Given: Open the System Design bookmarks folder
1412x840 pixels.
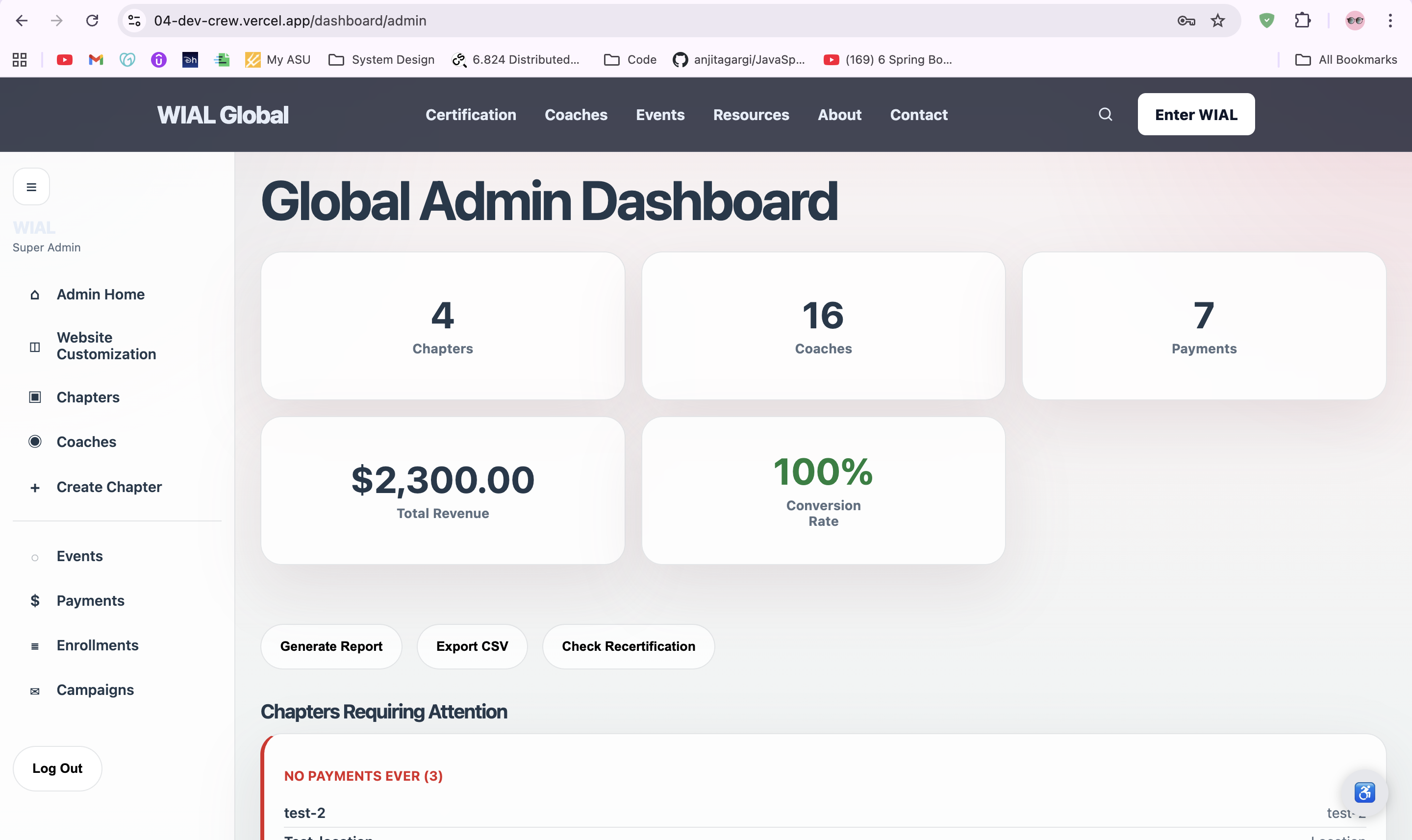Looking at the screenshot, I should (381, 59).
